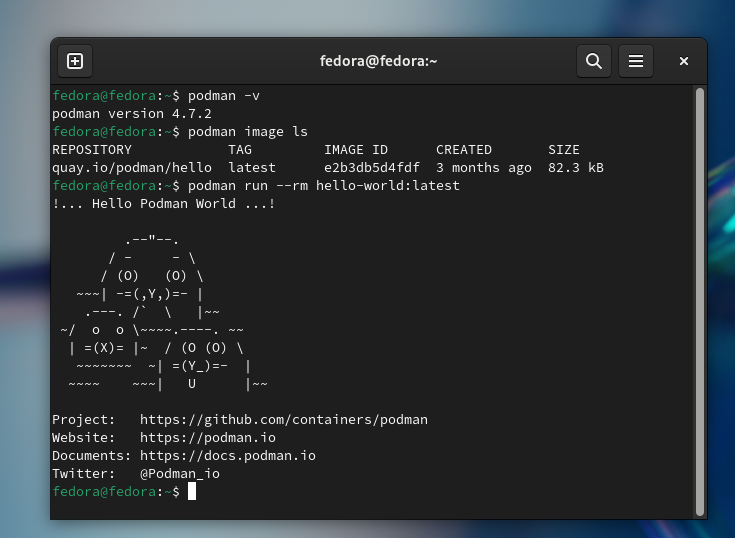Image resolution: width=735 pixels, height=538 pixels.
Task: Click the 'podman run --rm hello-world:latest' command
Action: (323, 186)
